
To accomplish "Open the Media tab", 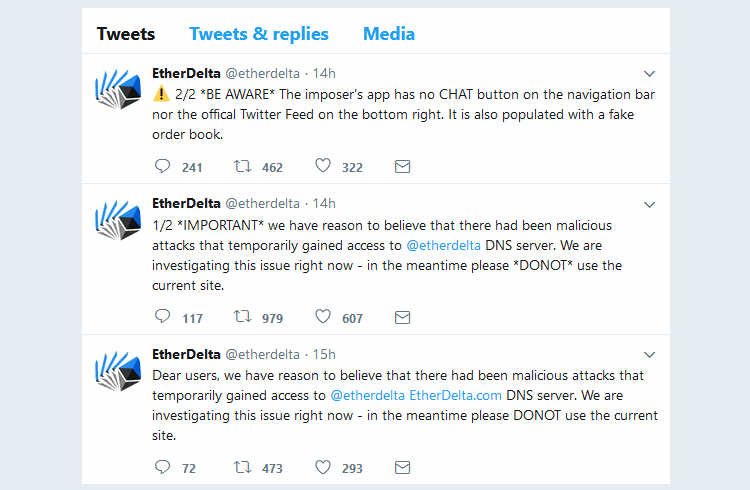I will [x=389, y=34].
